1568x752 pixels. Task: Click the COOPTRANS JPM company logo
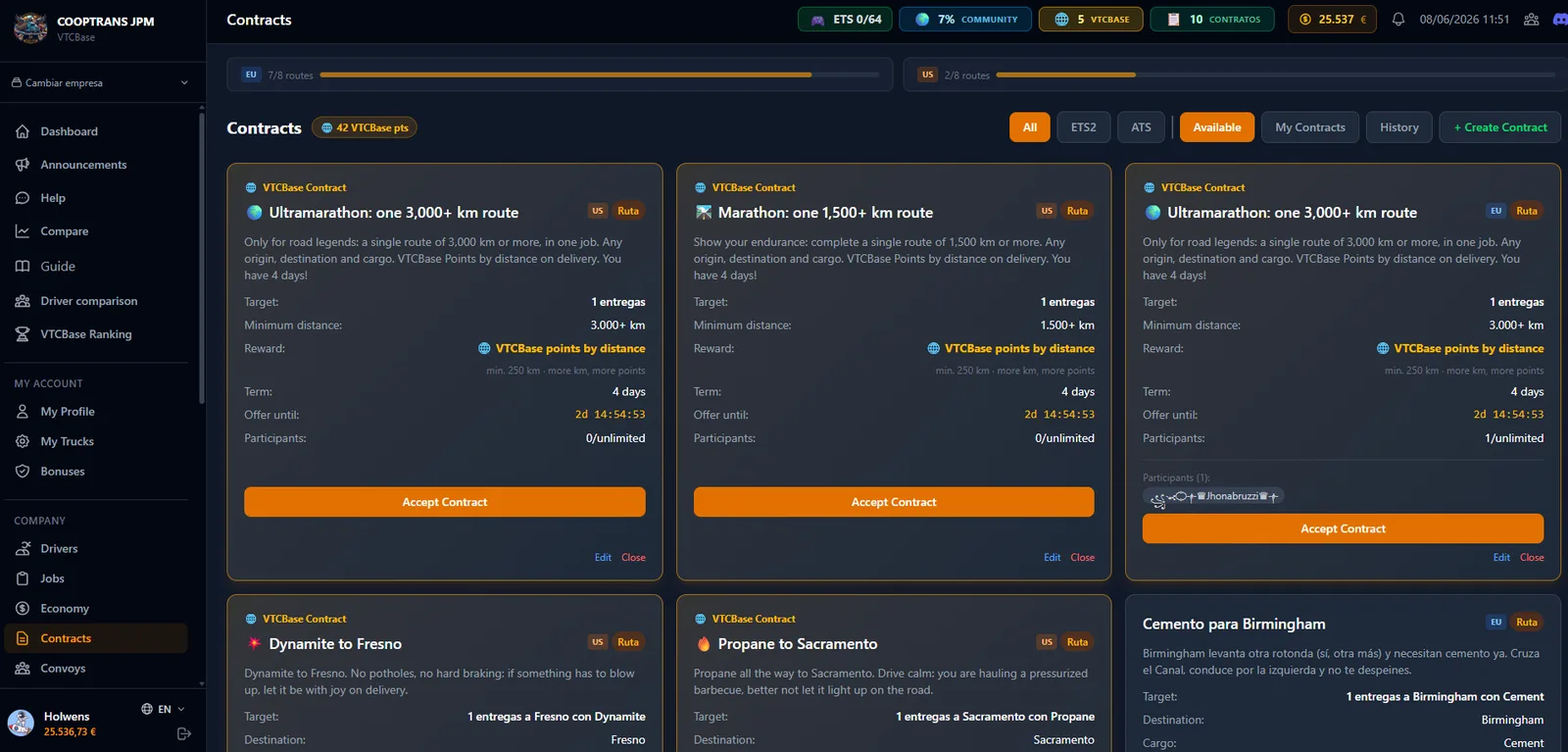coord(30,27)
